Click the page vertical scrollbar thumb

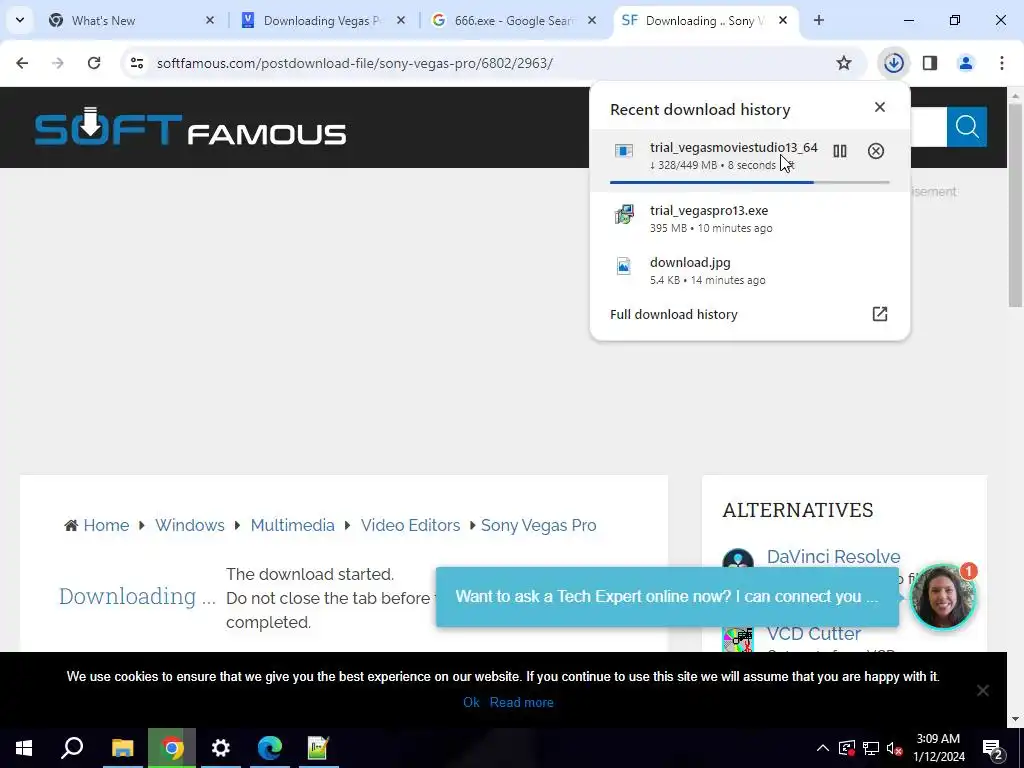click(1014, 204)
